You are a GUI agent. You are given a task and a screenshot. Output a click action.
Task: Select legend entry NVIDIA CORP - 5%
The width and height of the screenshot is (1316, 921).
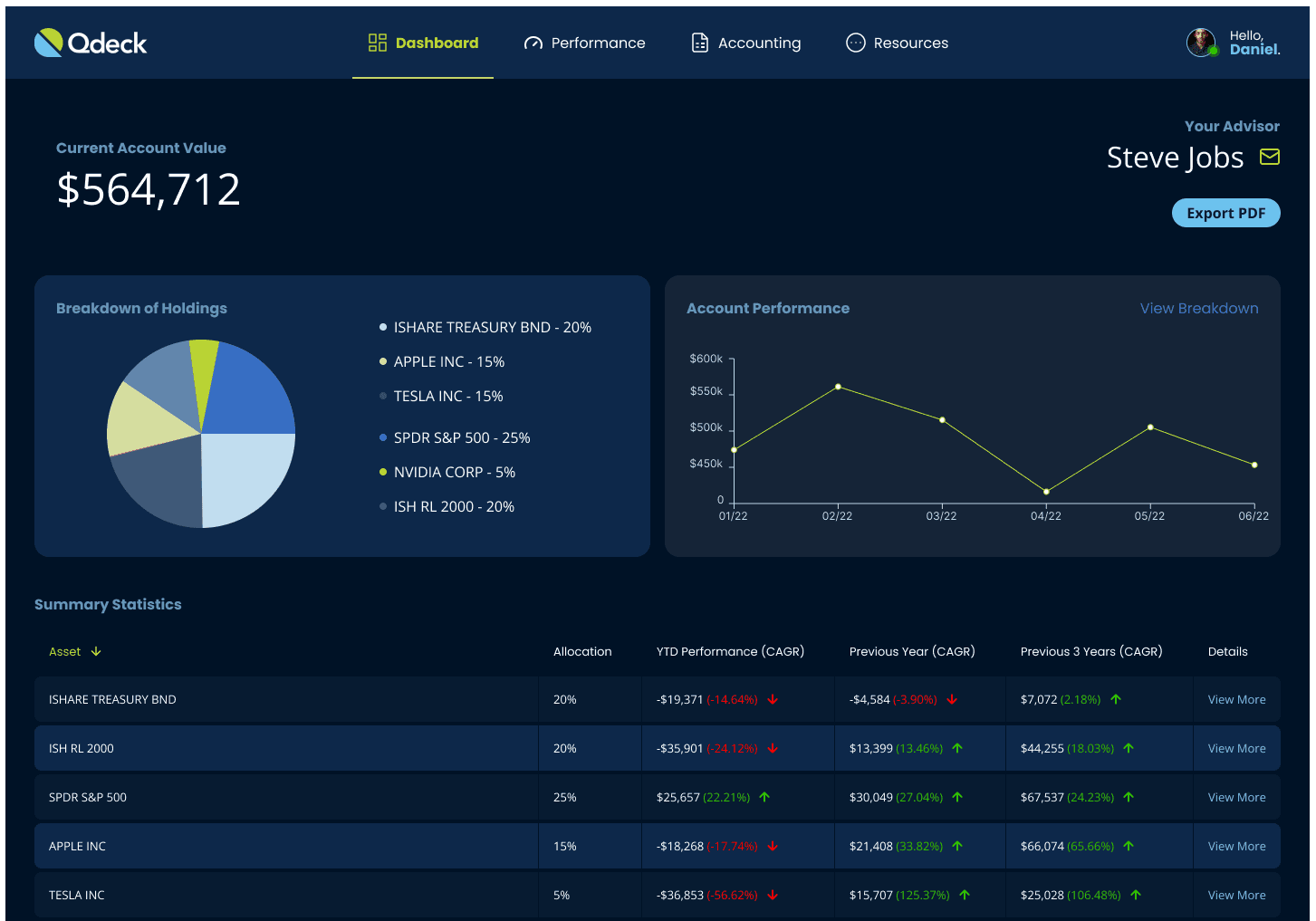(x=447, y=472)
